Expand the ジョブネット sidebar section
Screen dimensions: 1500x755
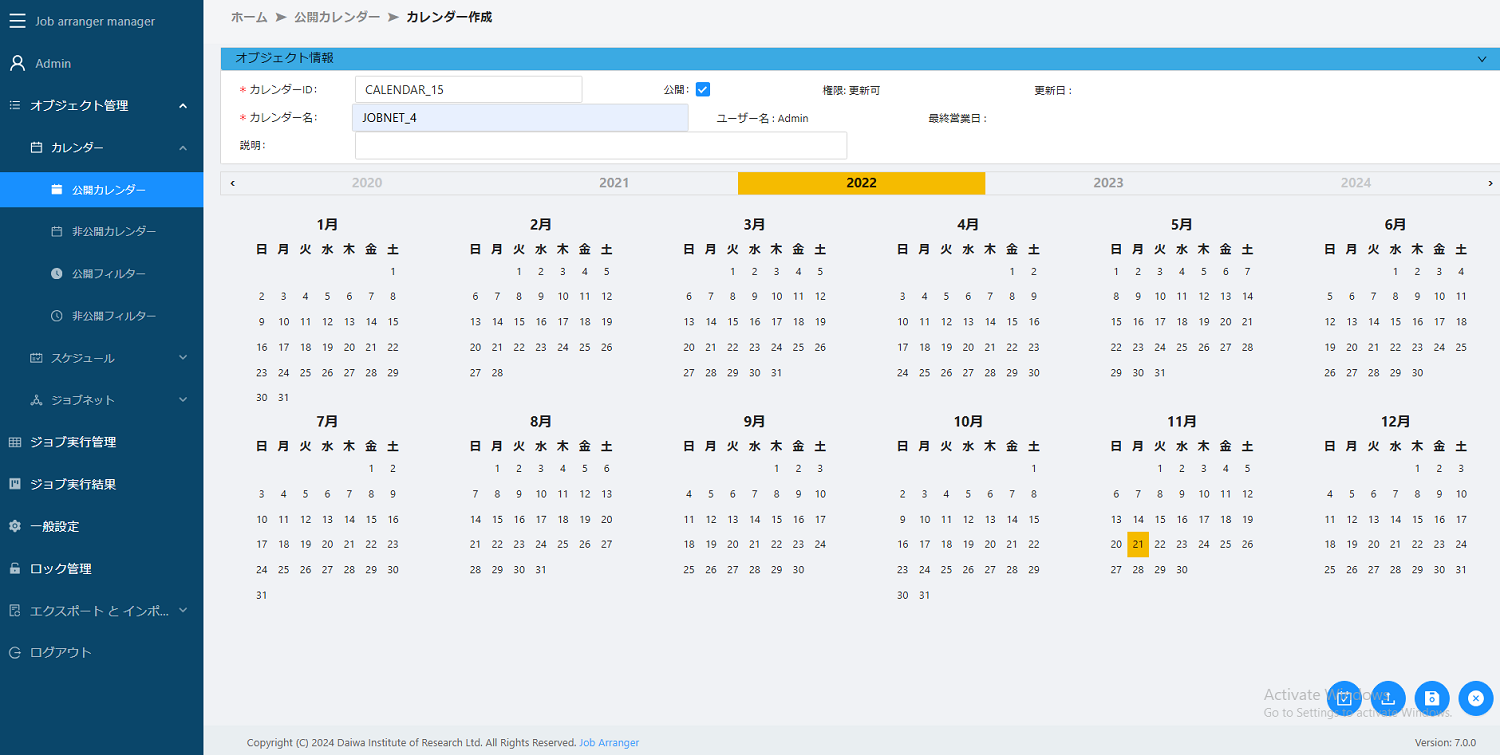(x=100, y=399)
